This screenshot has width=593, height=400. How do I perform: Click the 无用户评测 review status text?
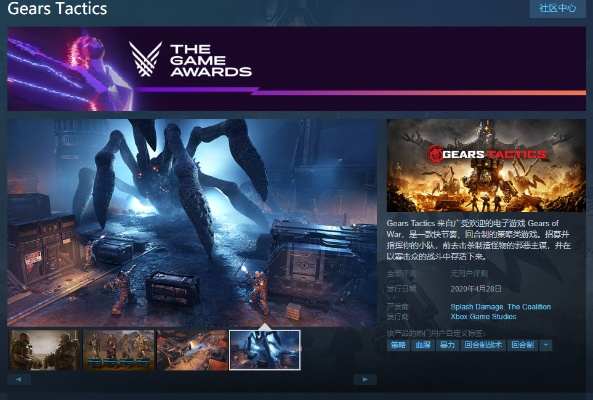(469, 273)
